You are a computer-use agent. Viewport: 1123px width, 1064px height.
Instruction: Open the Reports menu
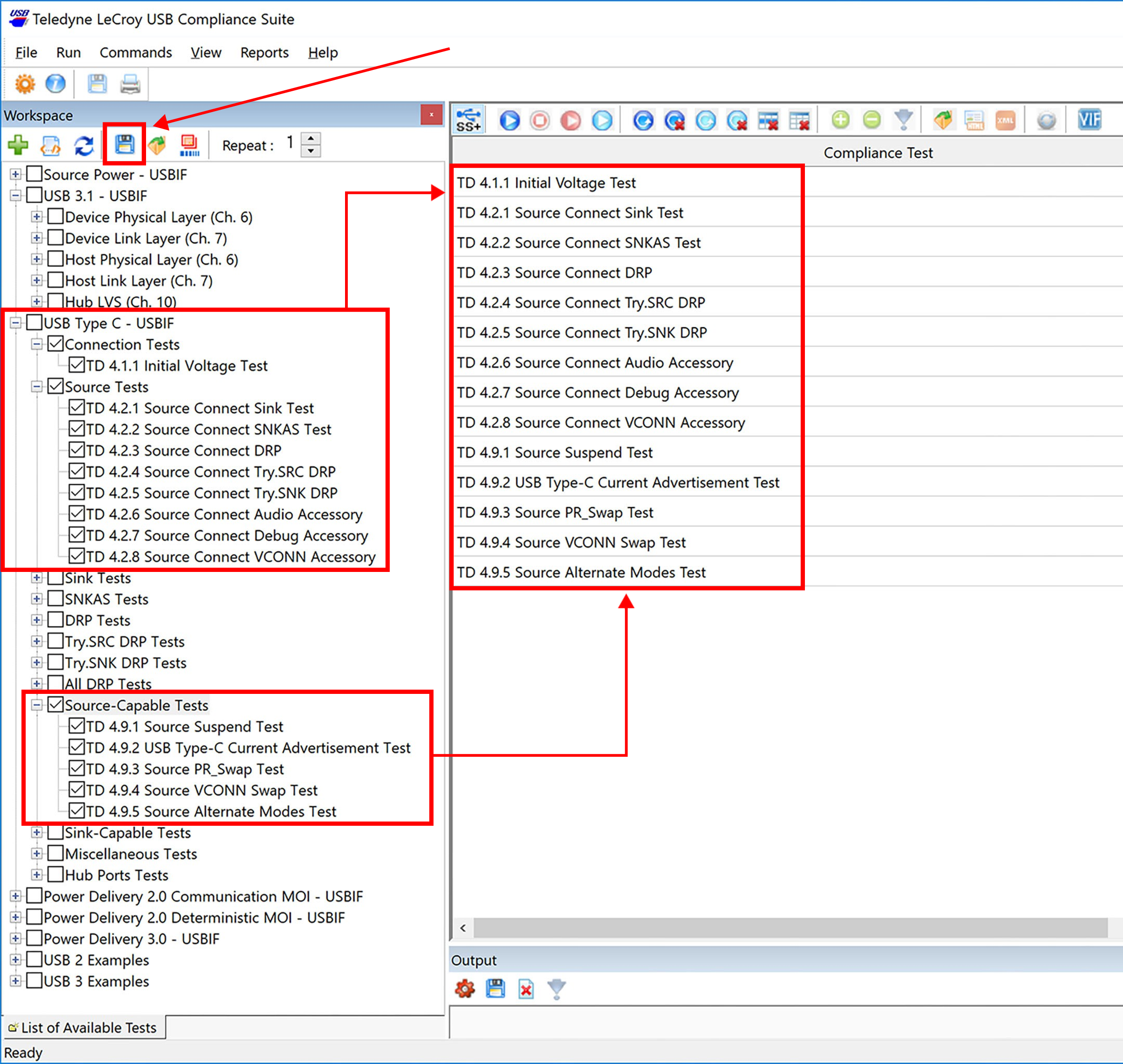(x=264, y=53)
